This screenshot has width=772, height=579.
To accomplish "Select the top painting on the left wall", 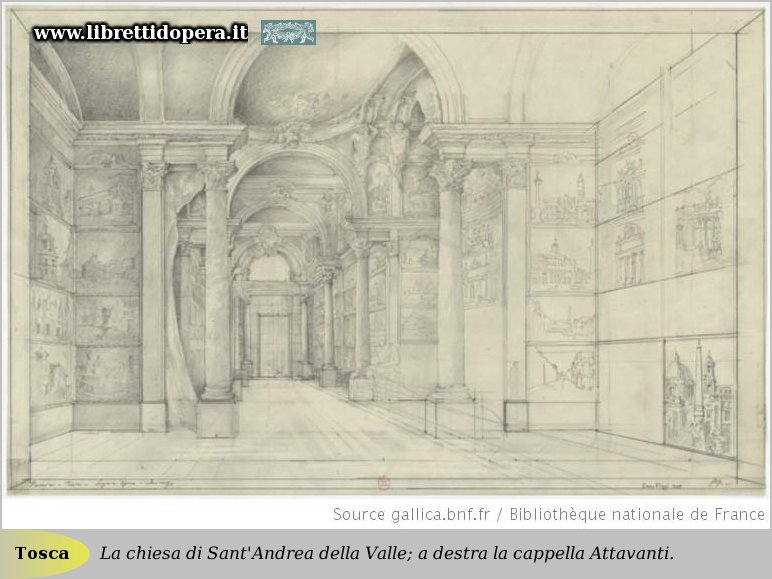I will [x=49, y=185].
